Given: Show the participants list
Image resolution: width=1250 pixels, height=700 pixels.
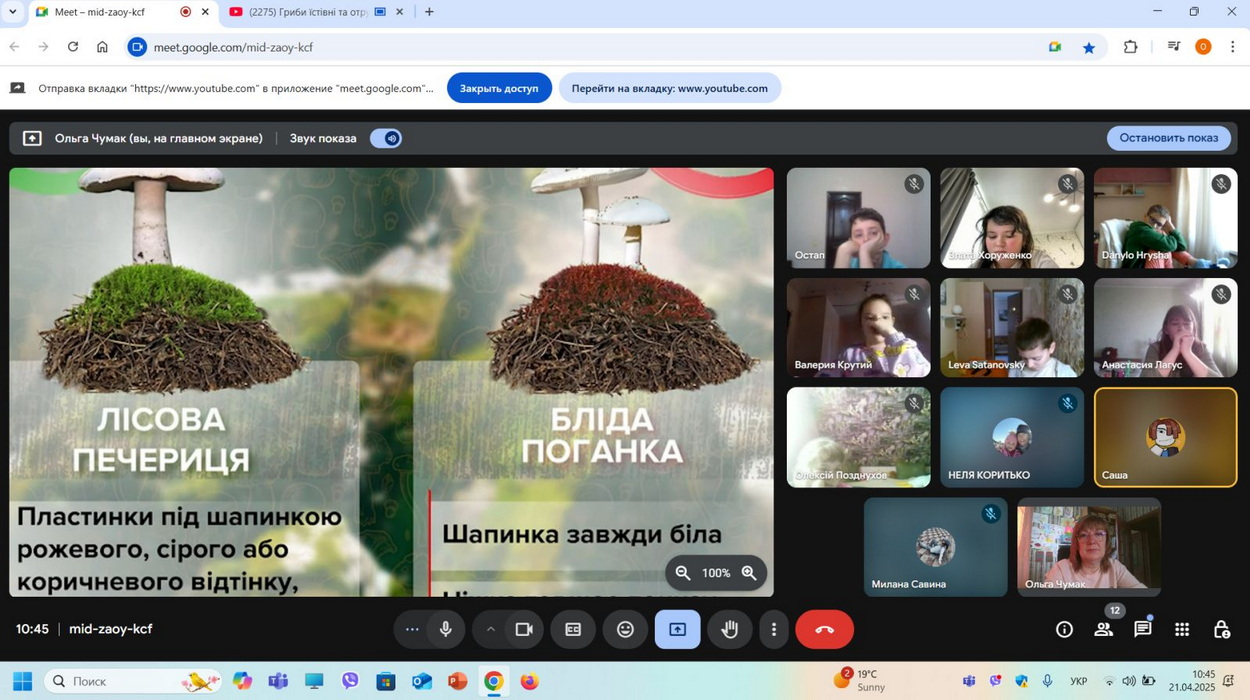Looking at the screenshot, I should 1103,629.
